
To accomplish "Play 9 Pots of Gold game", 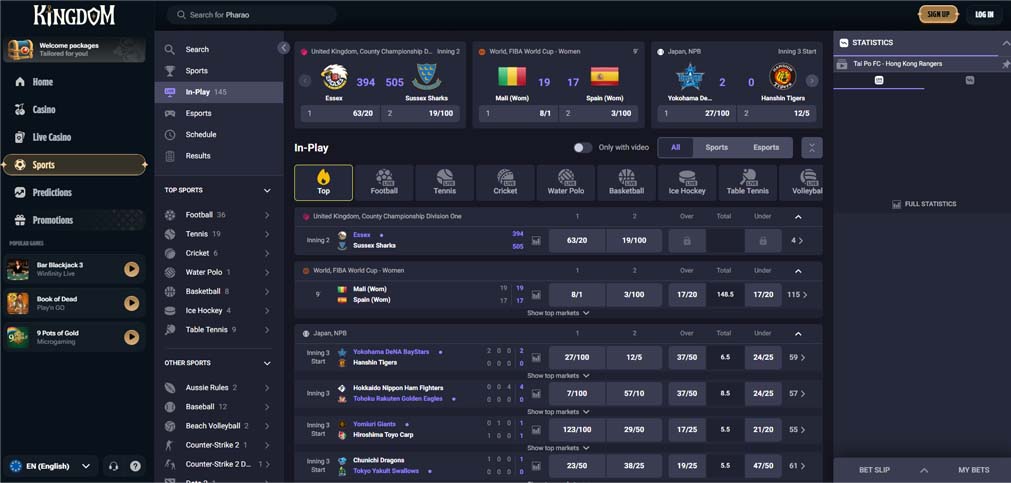I will click(132, 337).
